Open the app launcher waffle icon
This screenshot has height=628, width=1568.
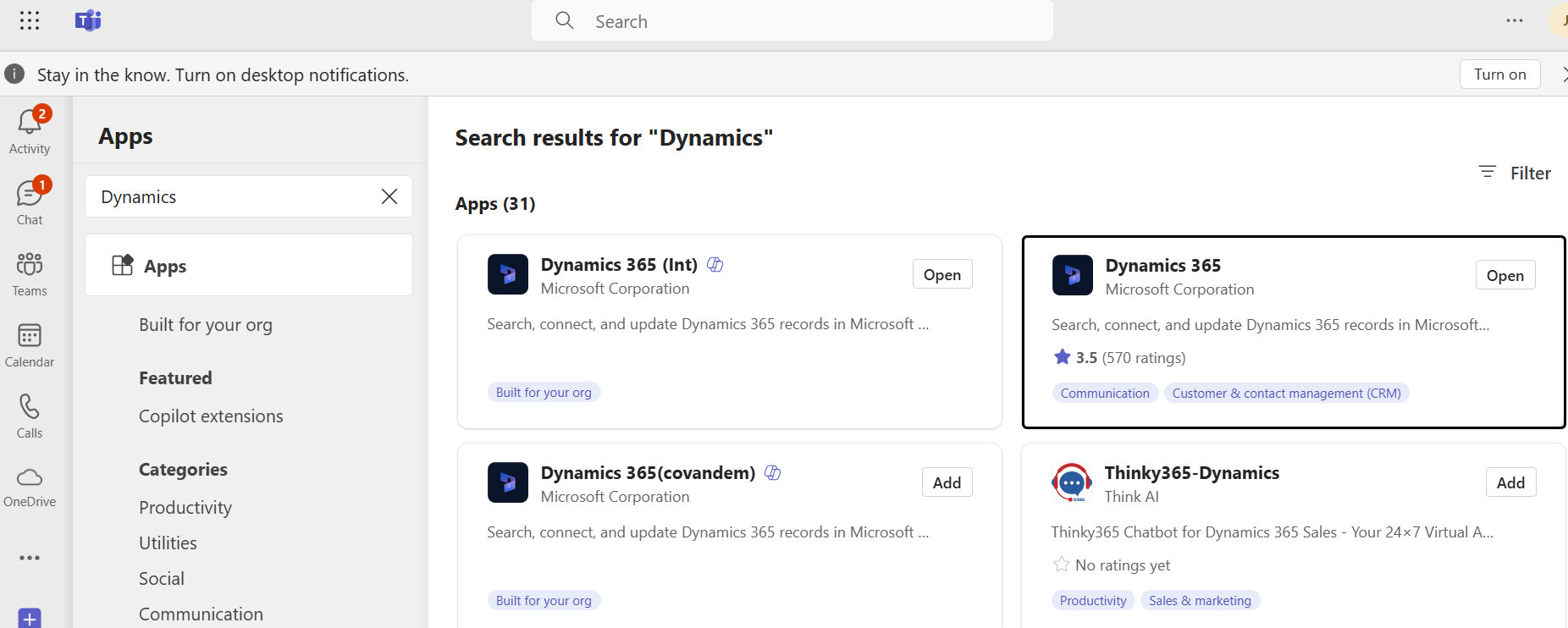pos(30,20)
